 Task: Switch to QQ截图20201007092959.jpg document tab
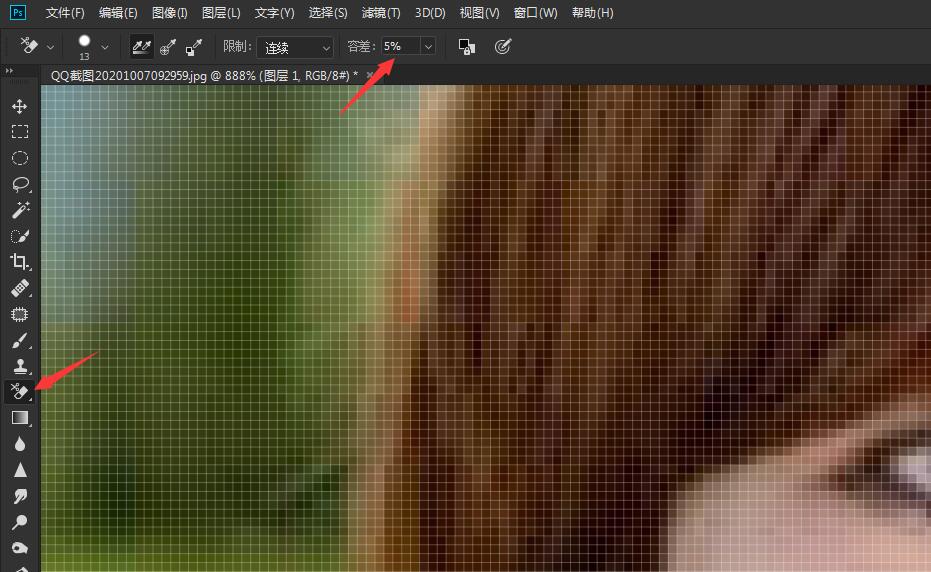(204, 75)
